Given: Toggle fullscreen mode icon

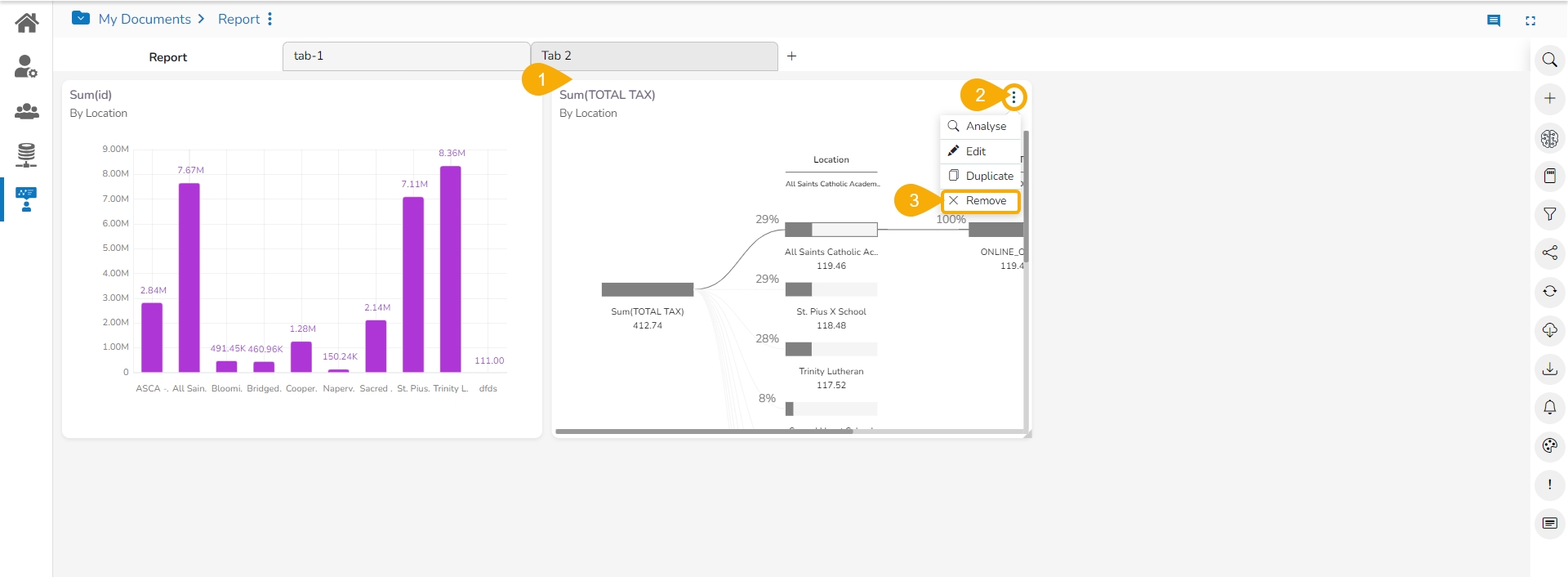Looking at the screenshot, I should 1530,21.
